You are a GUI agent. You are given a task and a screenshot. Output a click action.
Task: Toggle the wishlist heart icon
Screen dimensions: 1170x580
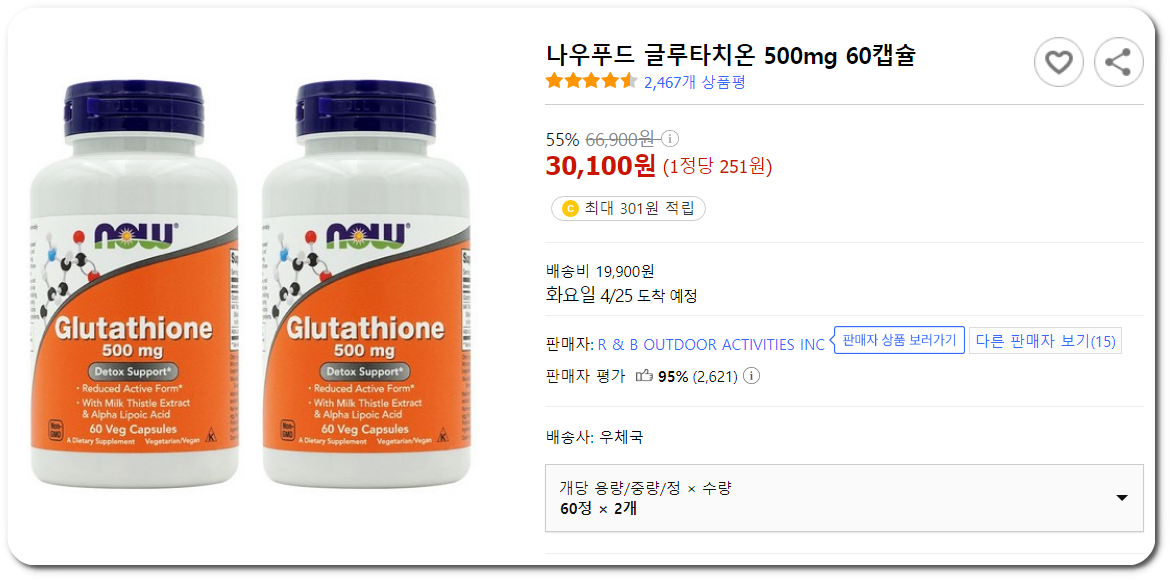point(1058,61)
